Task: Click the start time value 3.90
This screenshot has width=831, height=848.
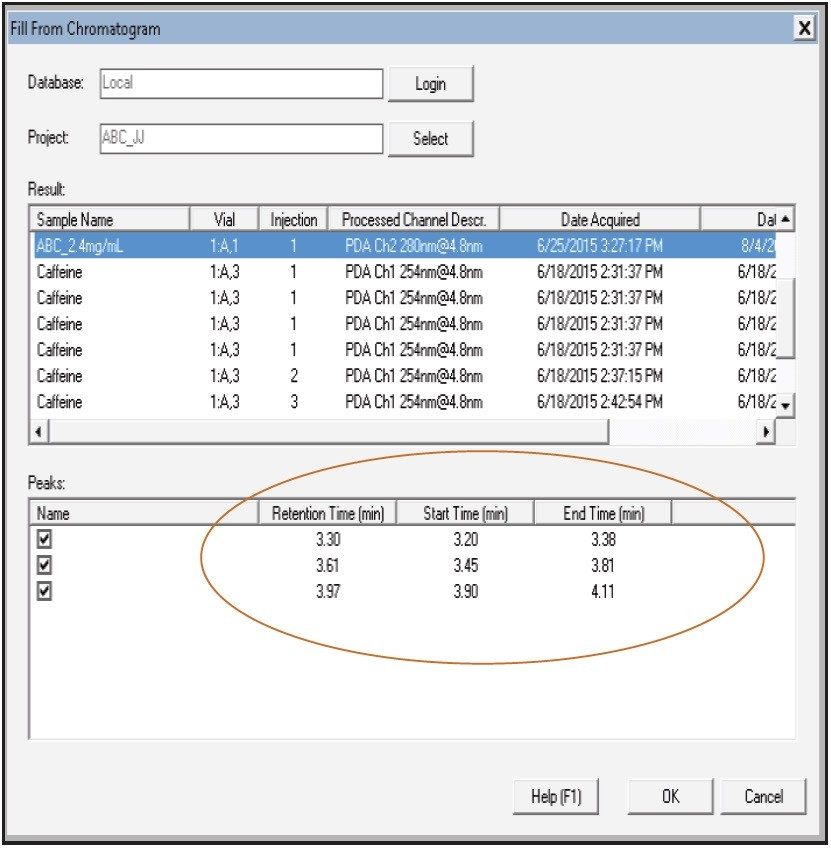Action: click(466, 591)
